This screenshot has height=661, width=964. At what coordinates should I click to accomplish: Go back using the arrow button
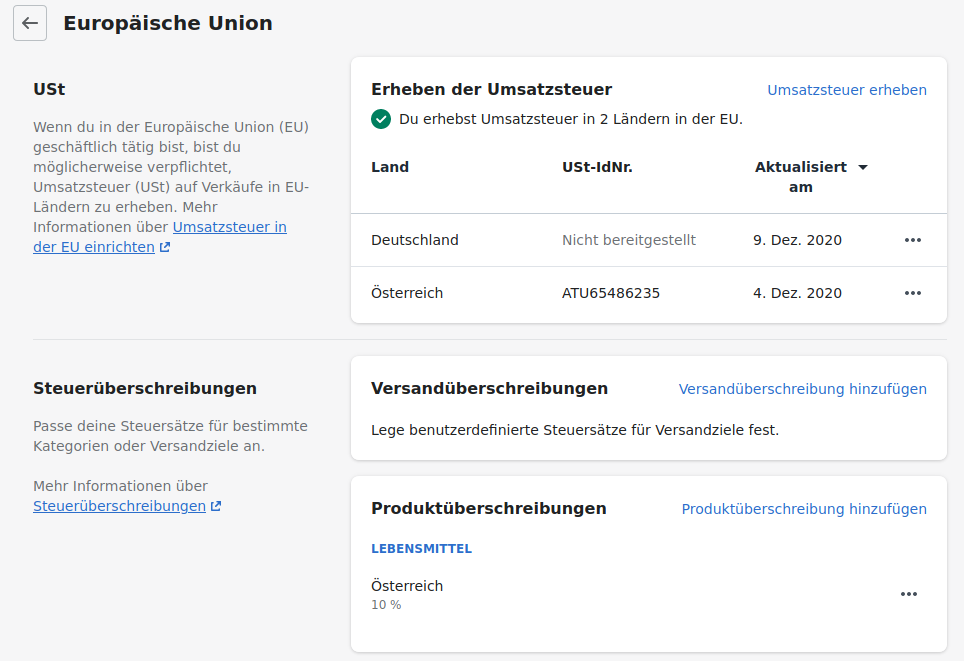point(30,23)
